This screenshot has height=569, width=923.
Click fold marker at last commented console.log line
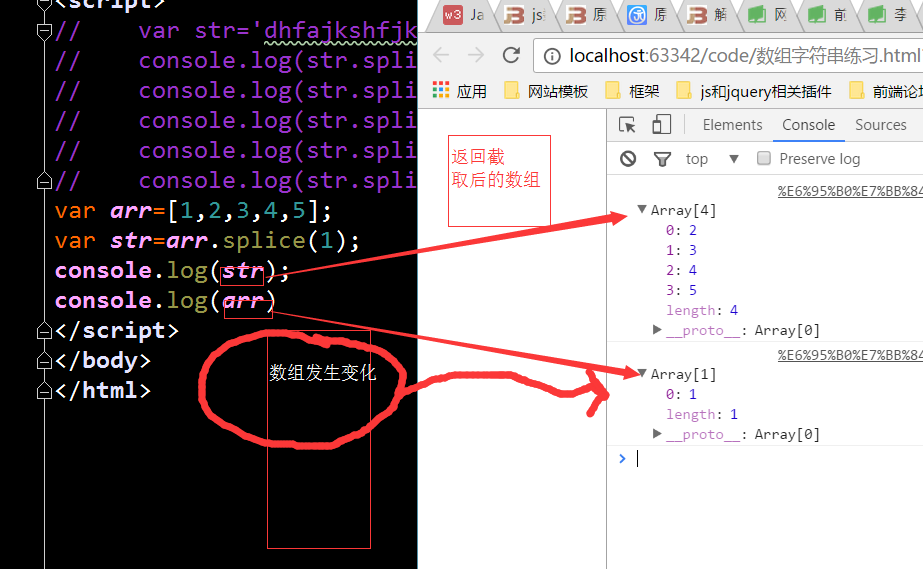click(44, 181)
